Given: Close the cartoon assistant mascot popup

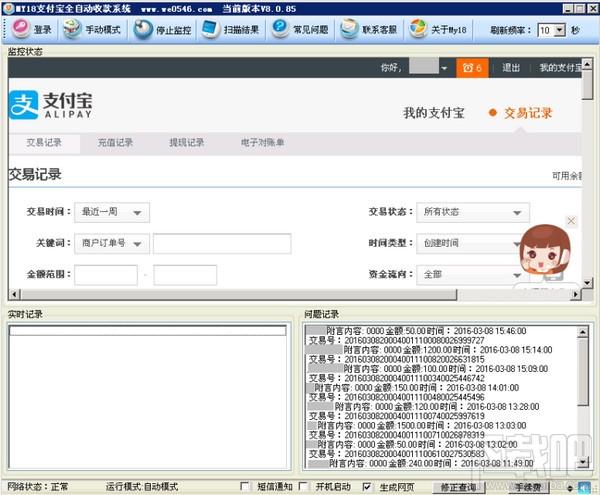Looking at the screenshot, I should click(x=571, y=221).
